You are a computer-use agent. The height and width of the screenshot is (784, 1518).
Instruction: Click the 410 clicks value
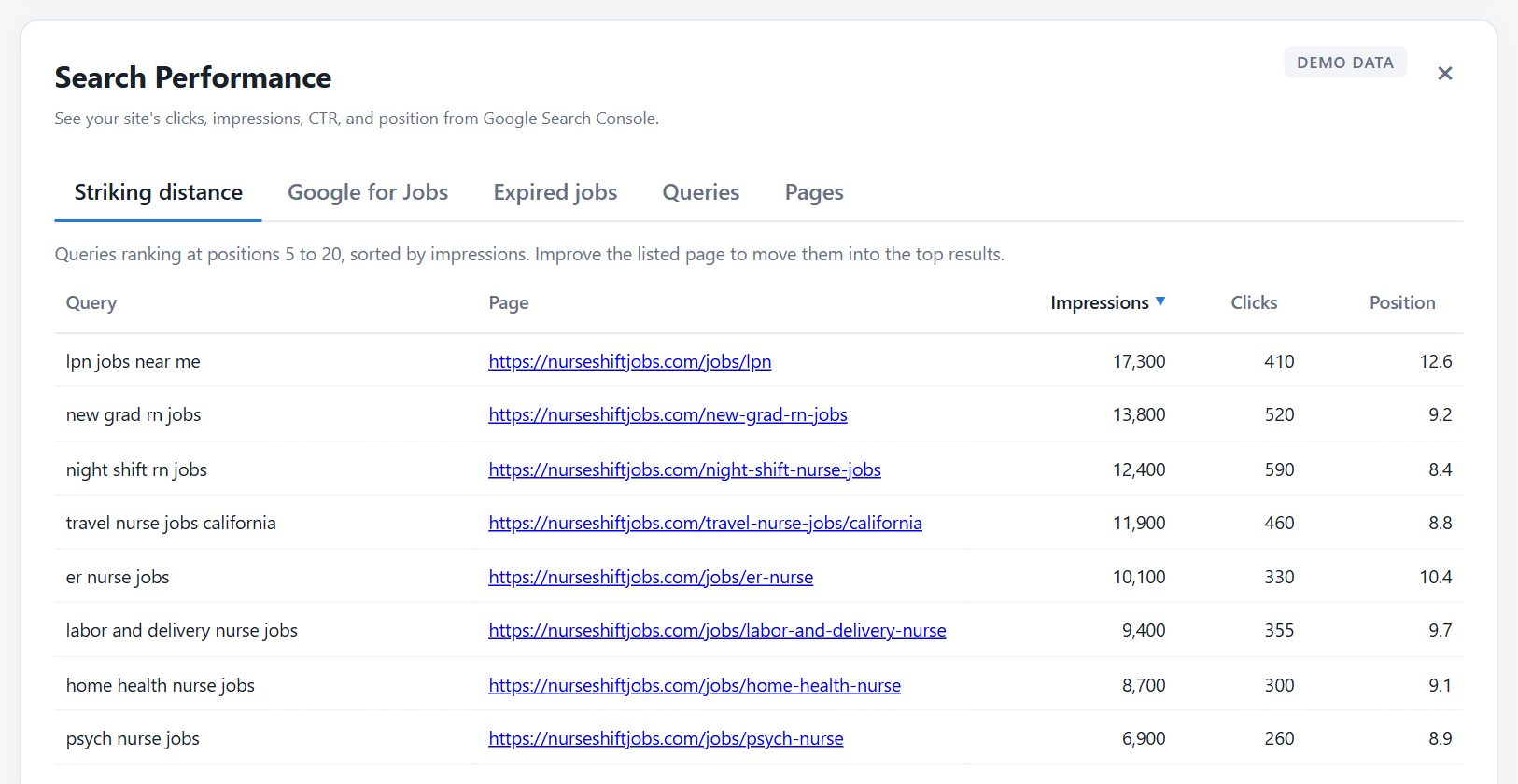1279,361
